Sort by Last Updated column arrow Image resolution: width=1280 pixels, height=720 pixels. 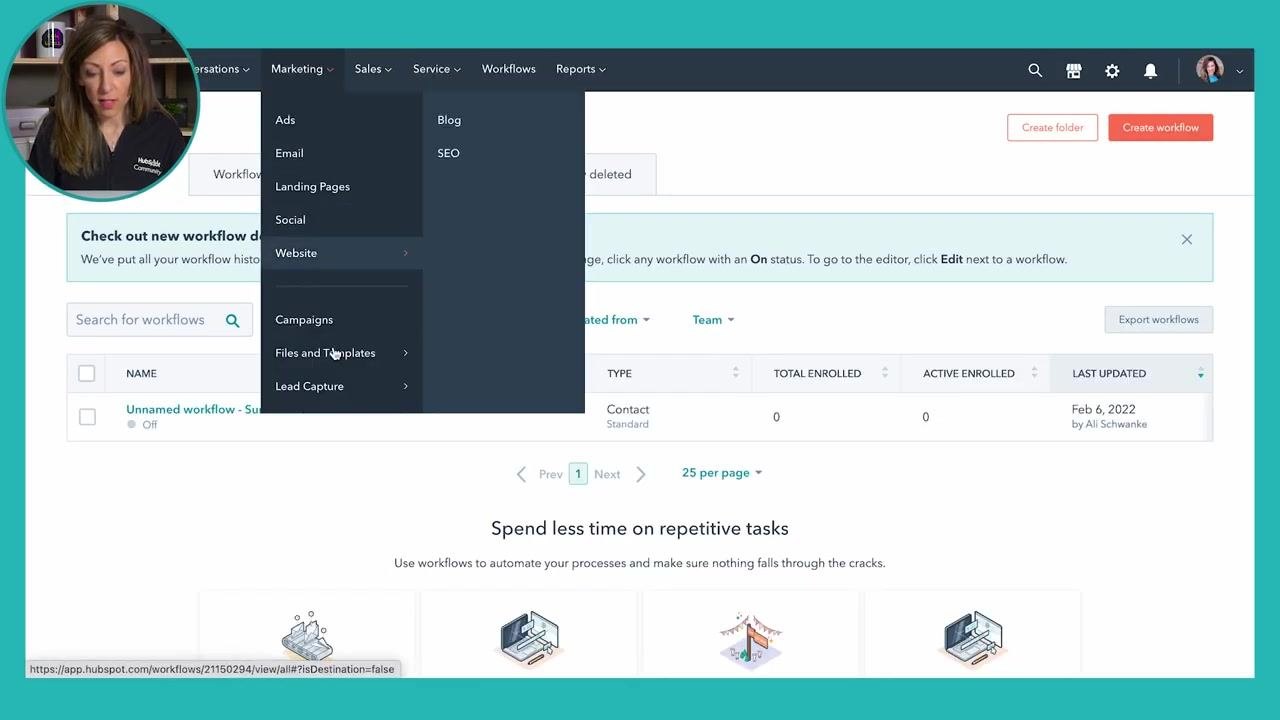(1201, 373)
